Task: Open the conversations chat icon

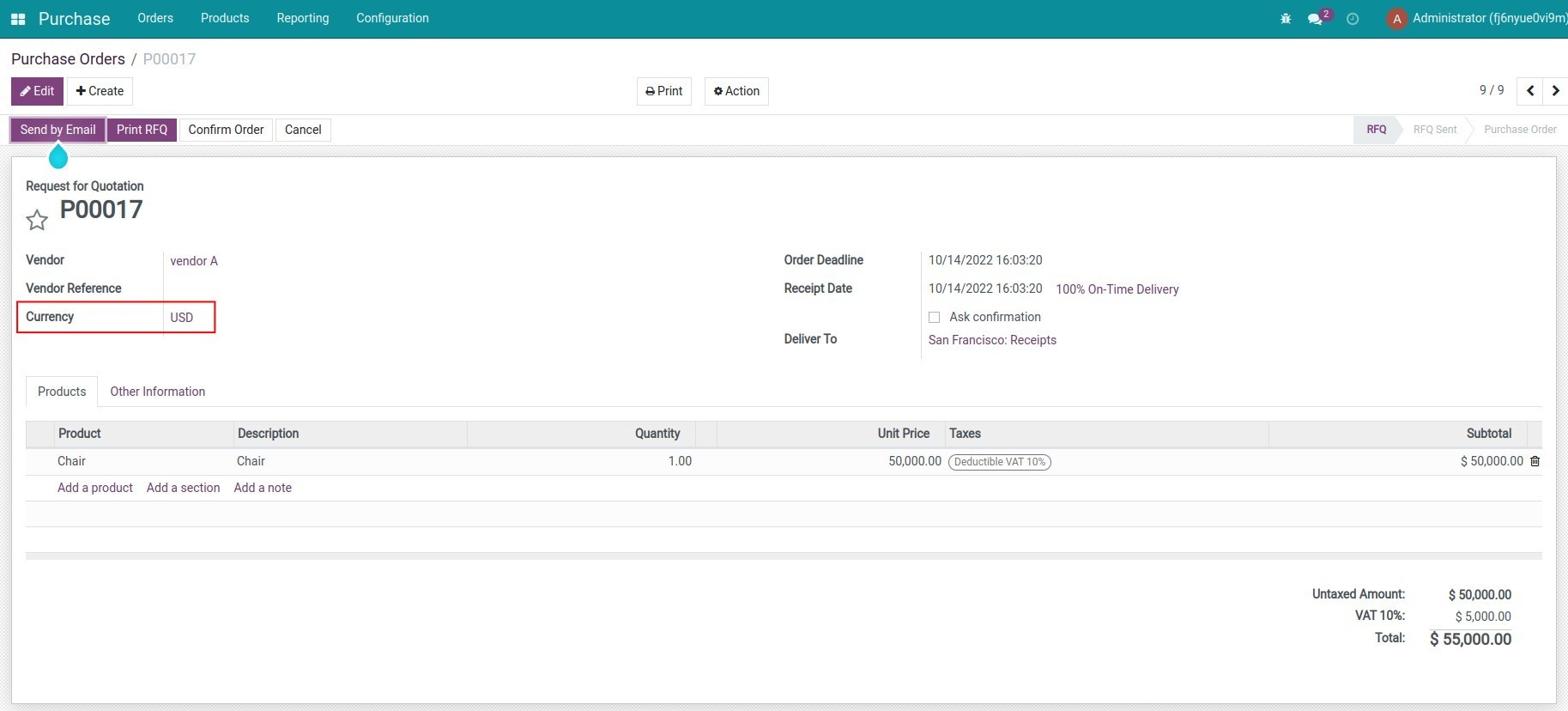Action: click(1315, 19)
